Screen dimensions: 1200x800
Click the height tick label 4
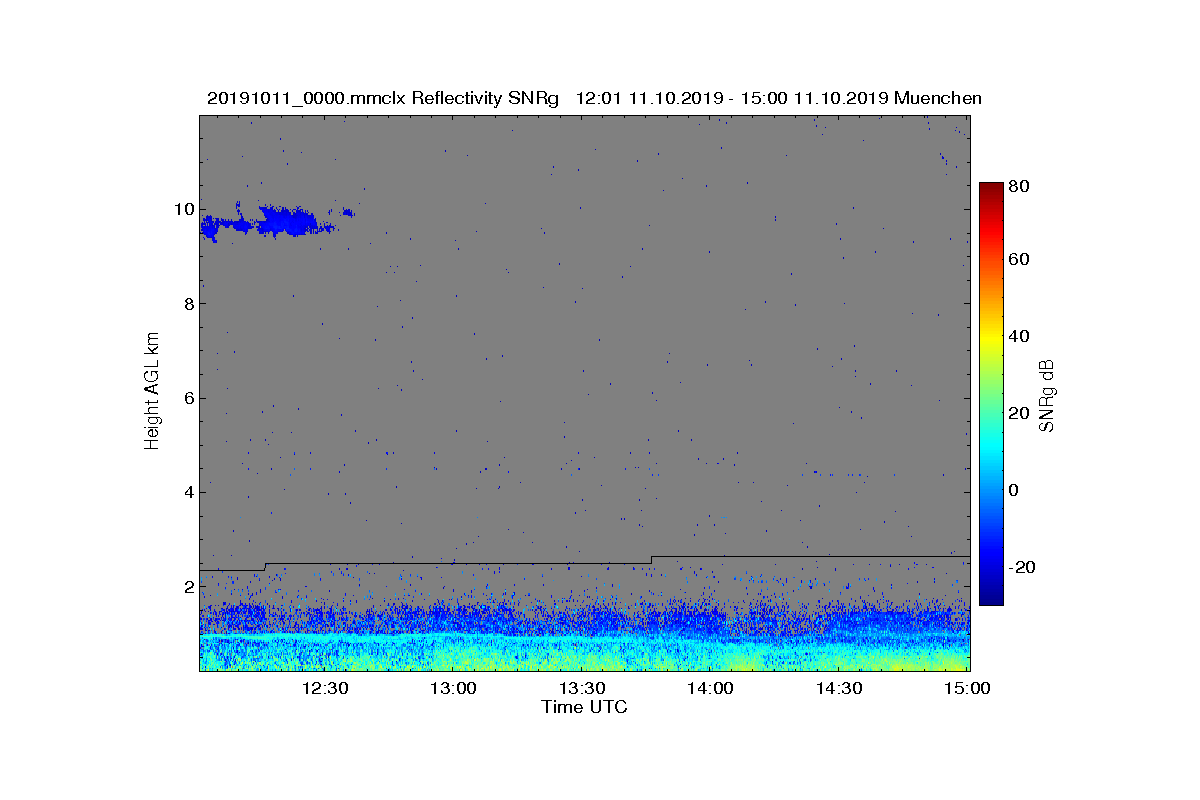coord(188,492)
